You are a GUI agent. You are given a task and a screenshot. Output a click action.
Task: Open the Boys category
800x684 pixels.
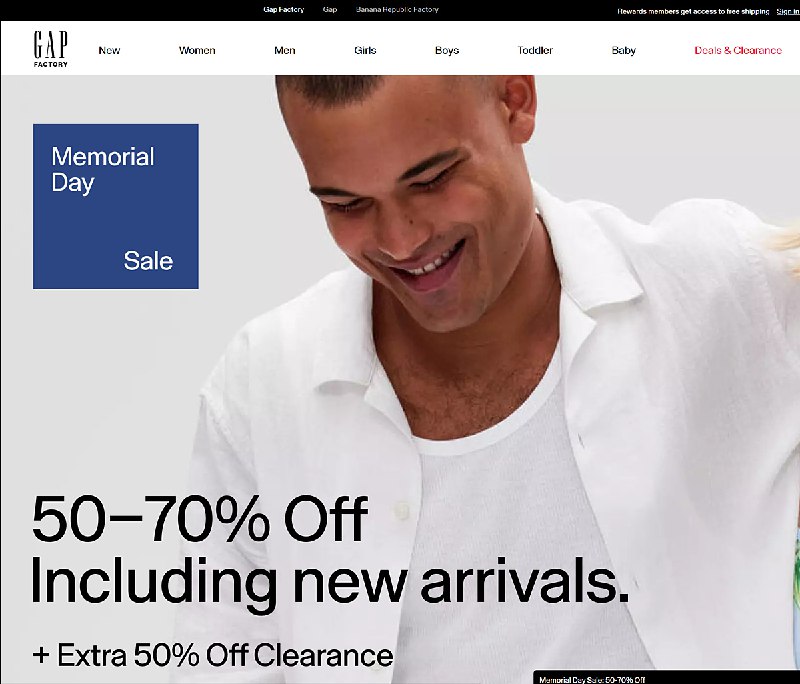pos(447,50)
